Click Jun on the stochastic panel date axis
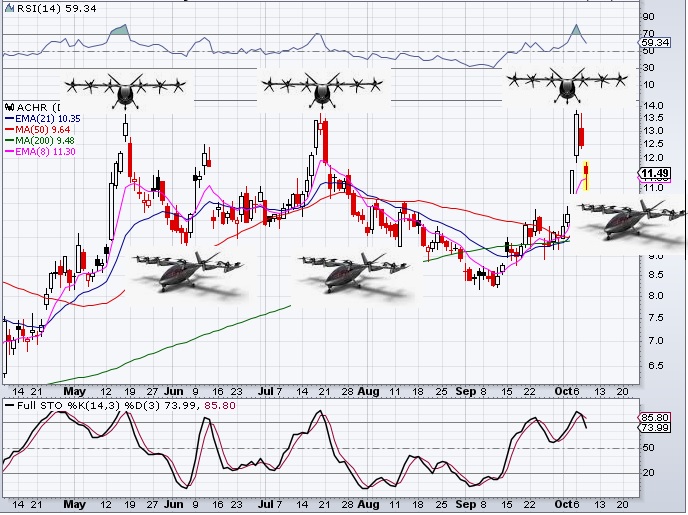Screen dimensions: 688x515 pyautogui.click(x=173, y=504)
